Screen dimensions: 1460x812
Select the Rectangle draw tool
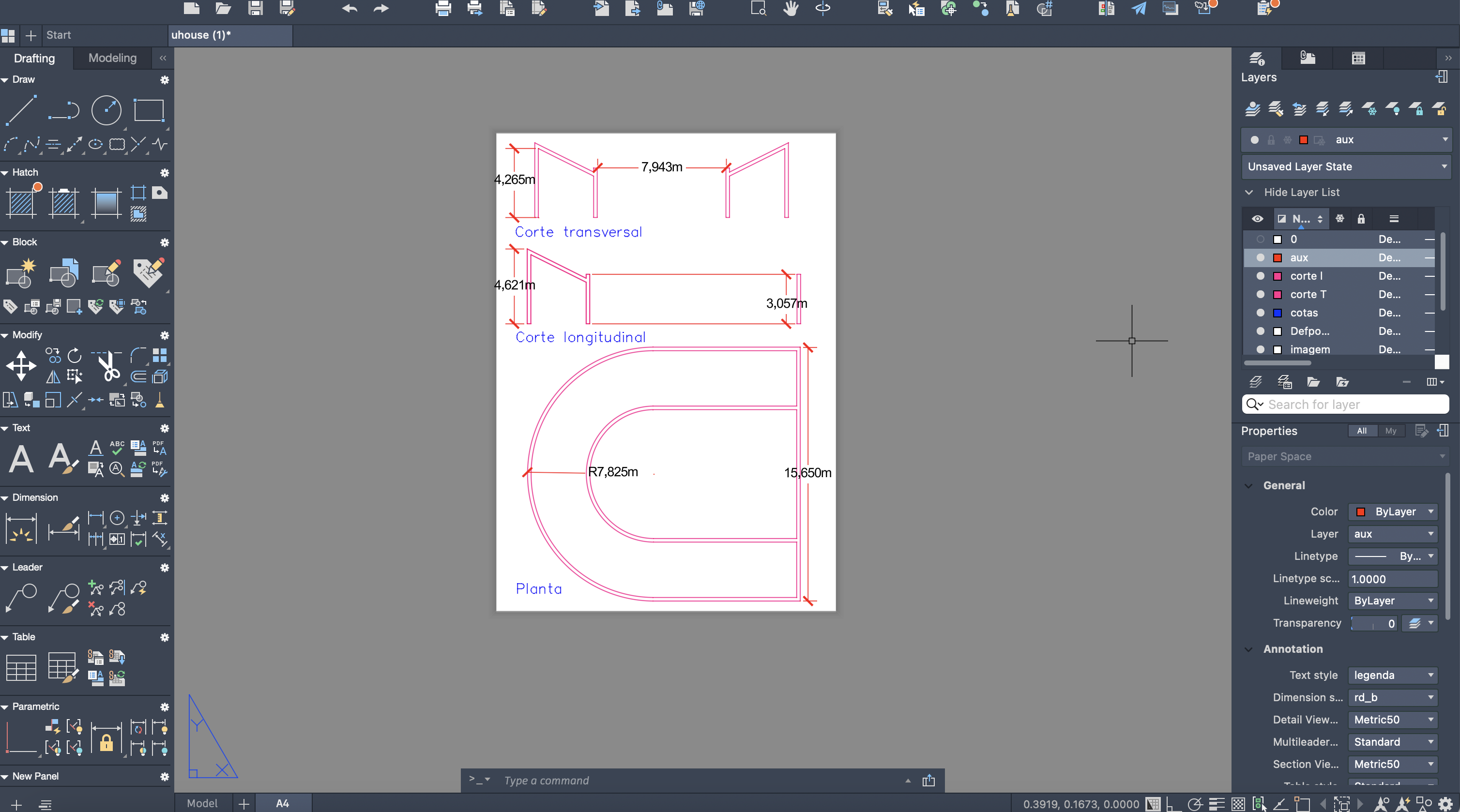point(149,110)
